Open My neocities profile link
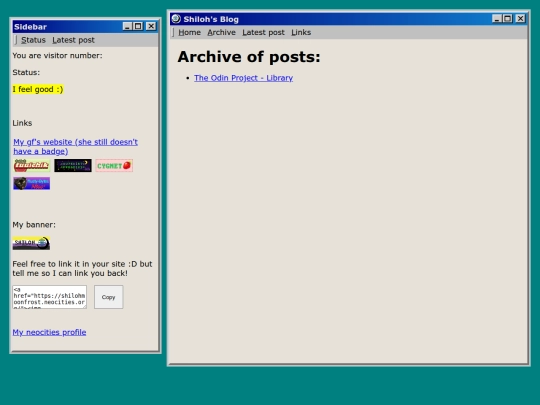This screenshot has width=540, height=405. (x=49, y=332)
